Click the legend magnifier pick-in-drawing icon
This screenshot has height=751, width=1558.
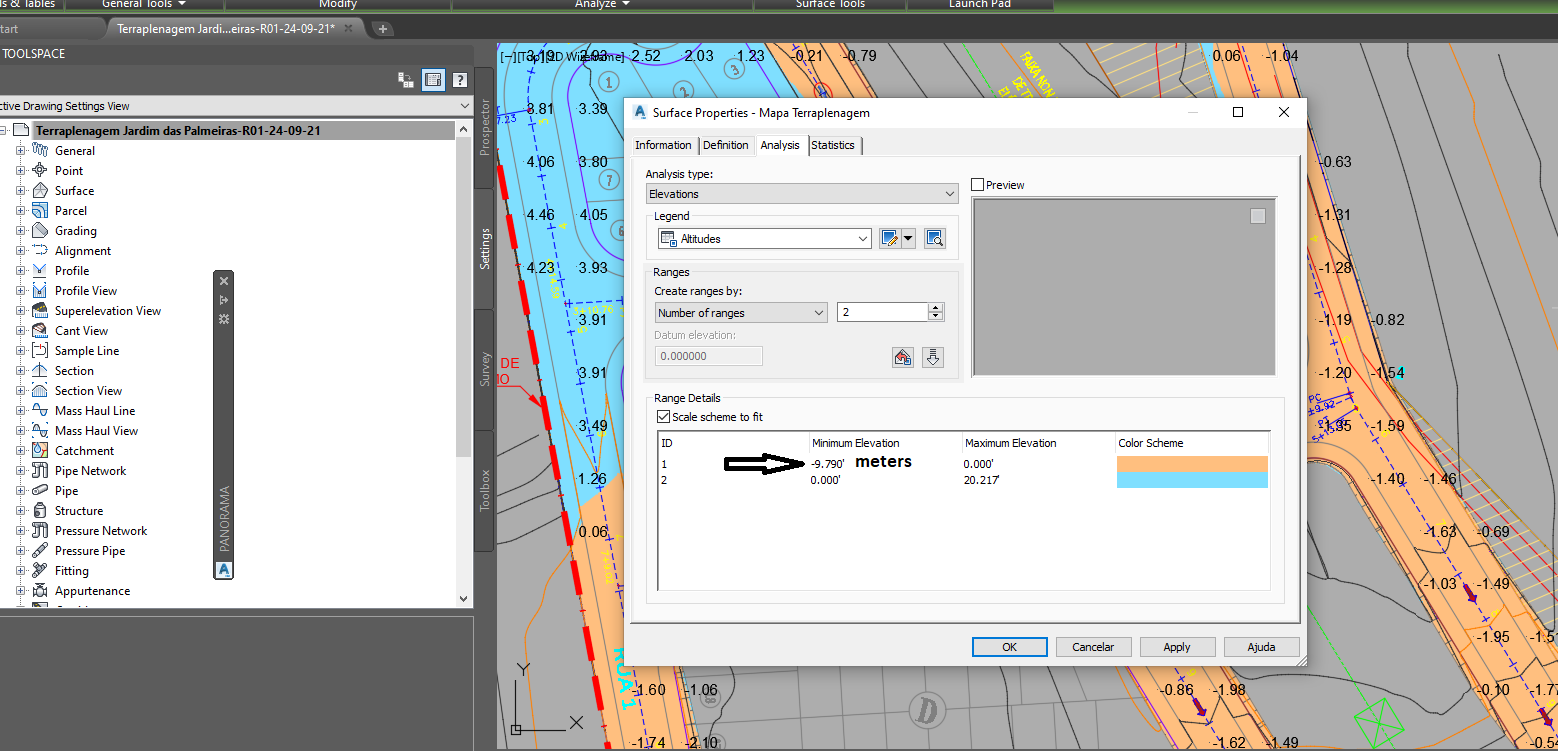click(935, 237)
